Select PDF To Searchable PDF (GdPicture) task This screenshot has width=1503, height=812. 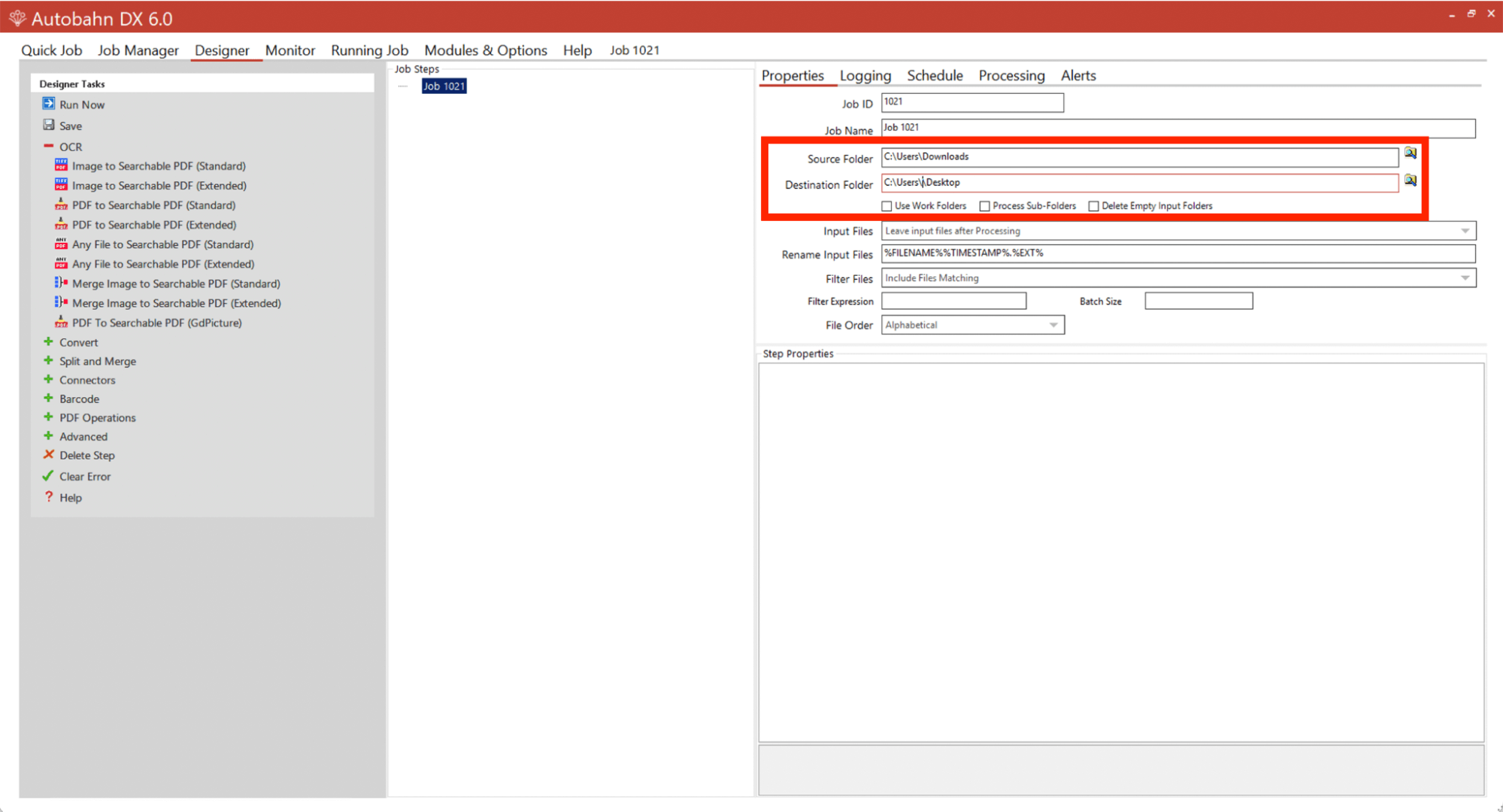(156, 322)
